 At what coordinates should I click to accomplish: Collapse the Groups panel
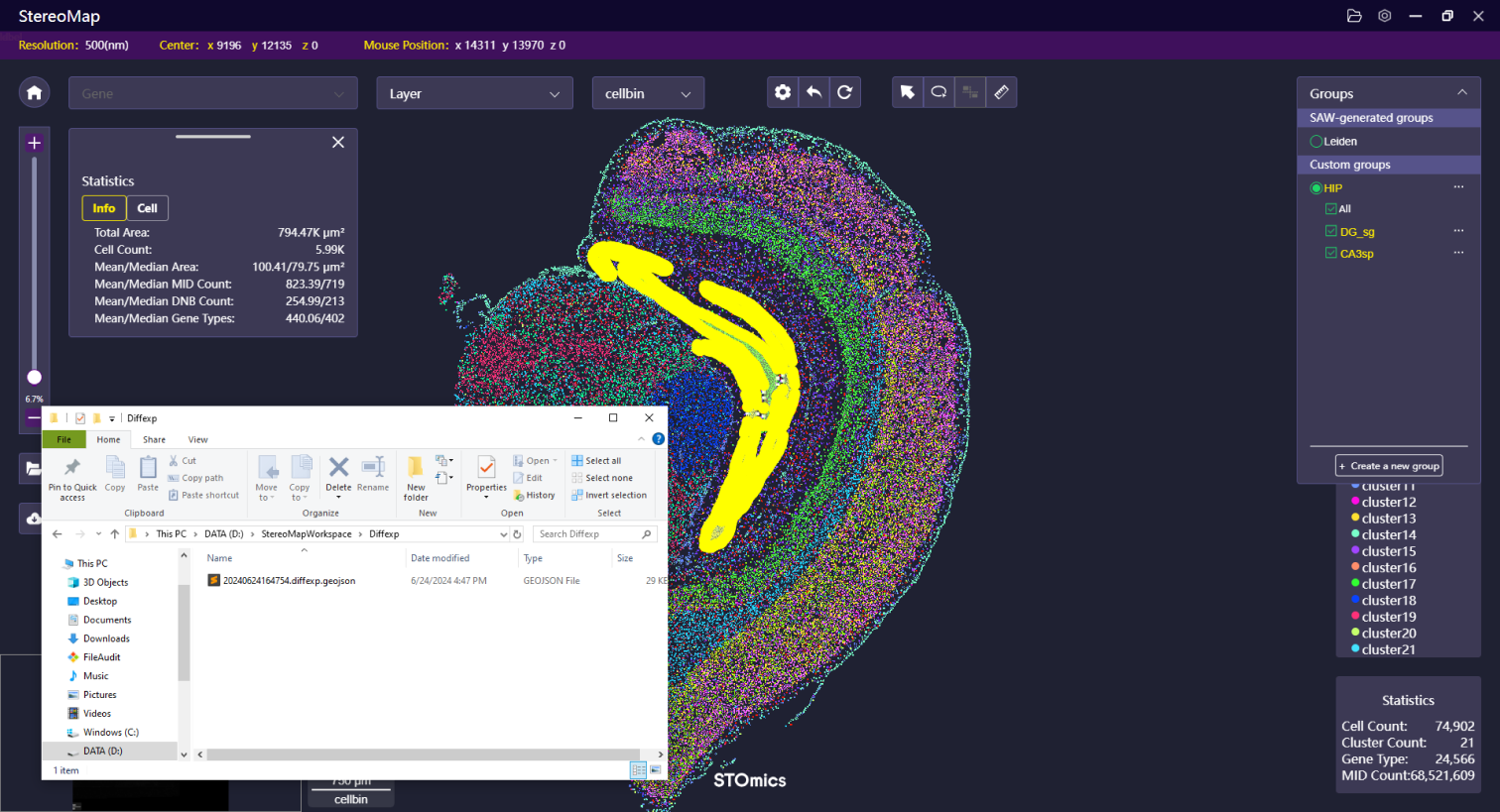(x=1461, y=93)
